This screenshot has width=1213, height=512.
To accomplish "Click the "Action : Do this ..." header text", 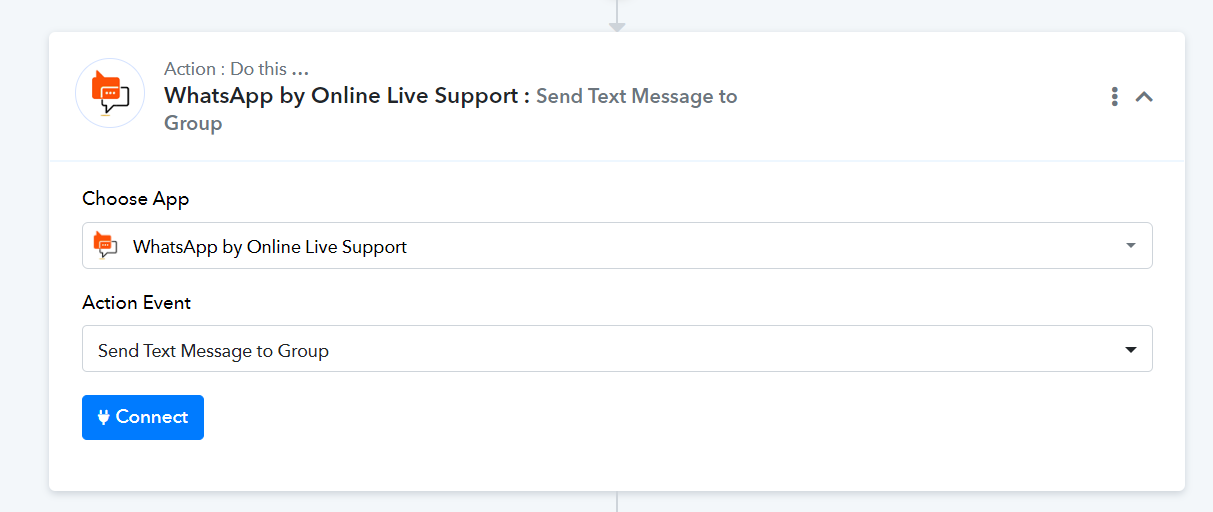I will coord(236,69).
